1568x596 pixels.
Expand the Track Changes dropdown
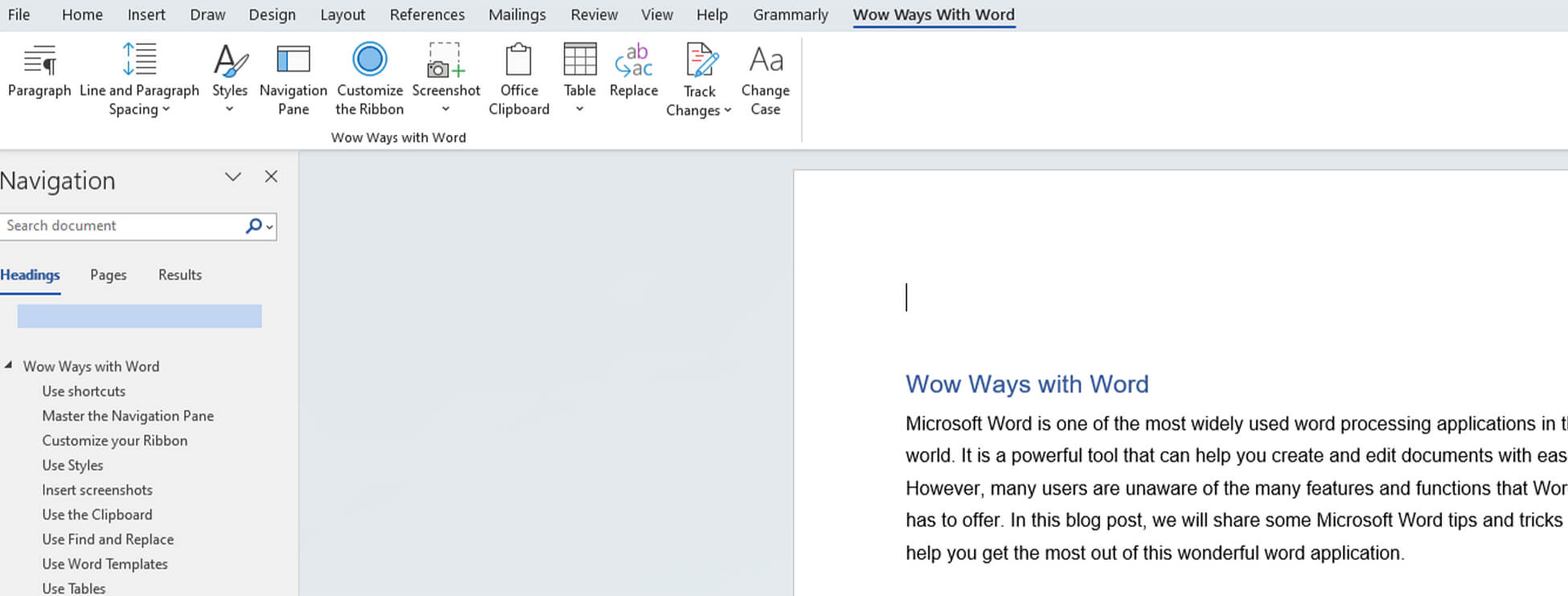(728, 110)
